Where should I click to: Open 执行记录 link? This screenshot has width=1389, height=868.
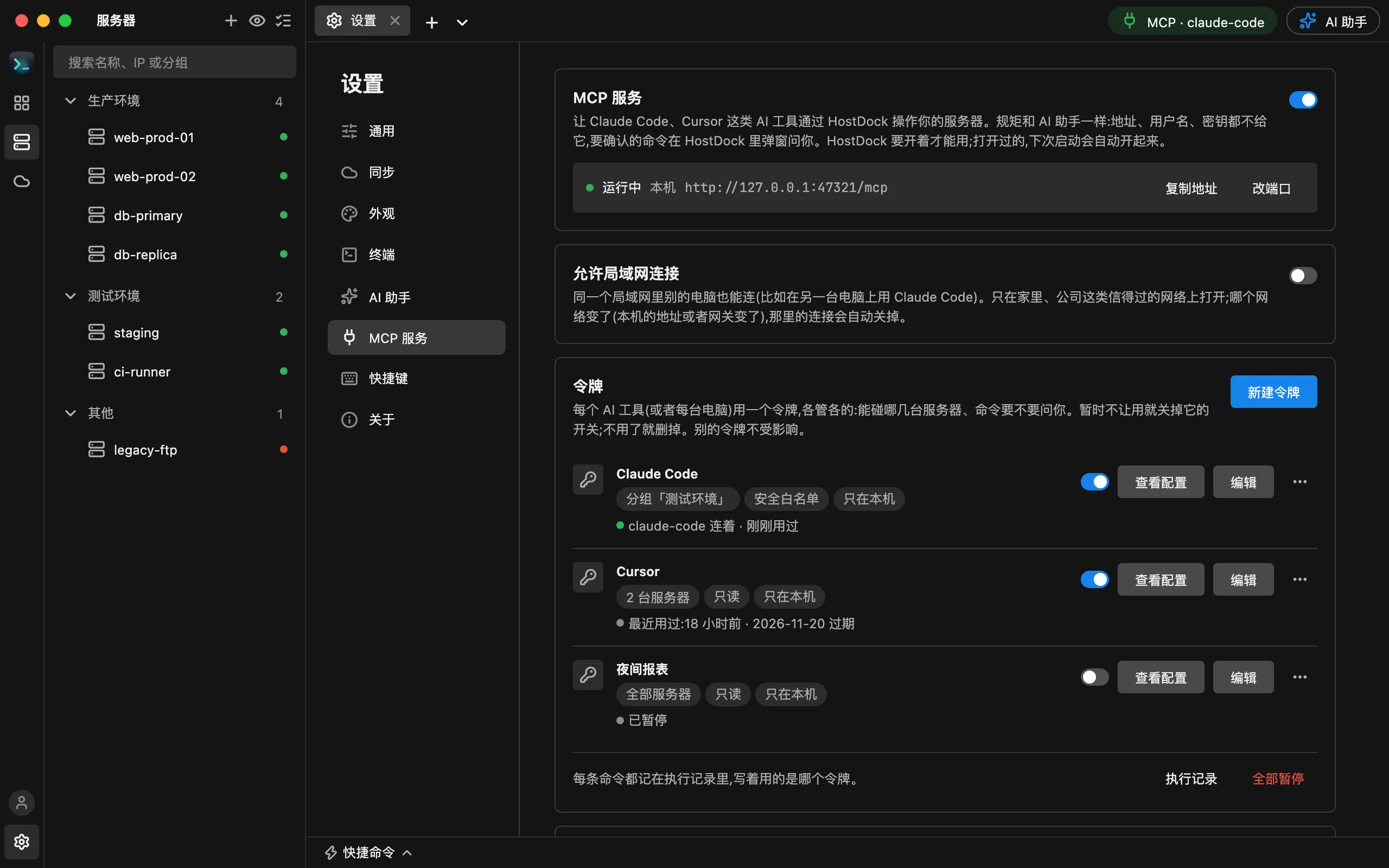[x=1191, y=778]
